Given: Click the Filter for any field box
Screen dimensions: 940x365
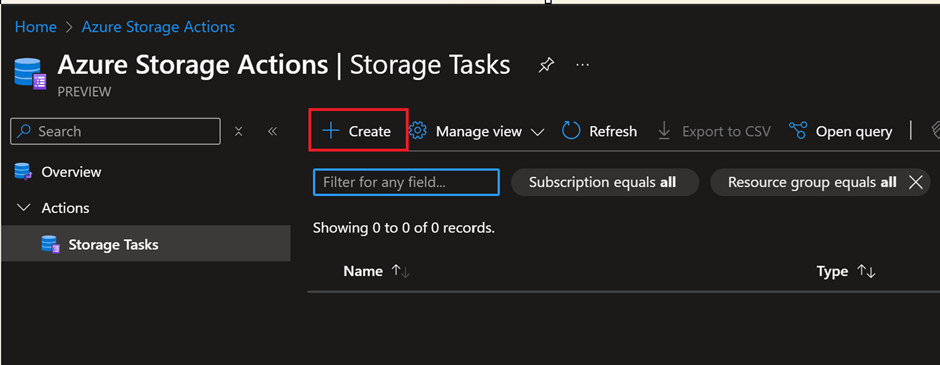Looking at the screenshot, I should (x=406, y=182).
